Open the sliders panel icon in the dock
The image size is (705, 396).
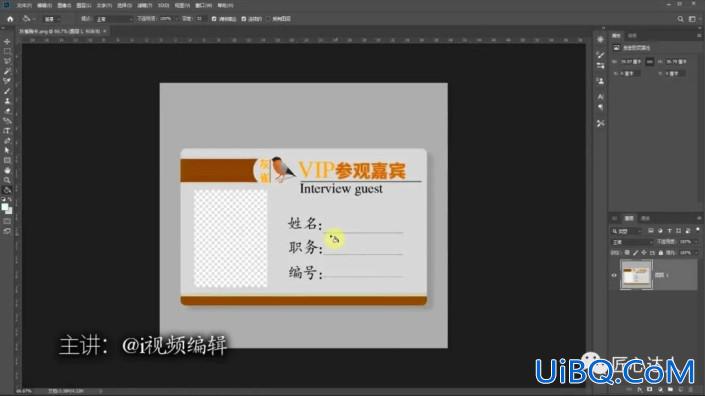pos(600,66)
